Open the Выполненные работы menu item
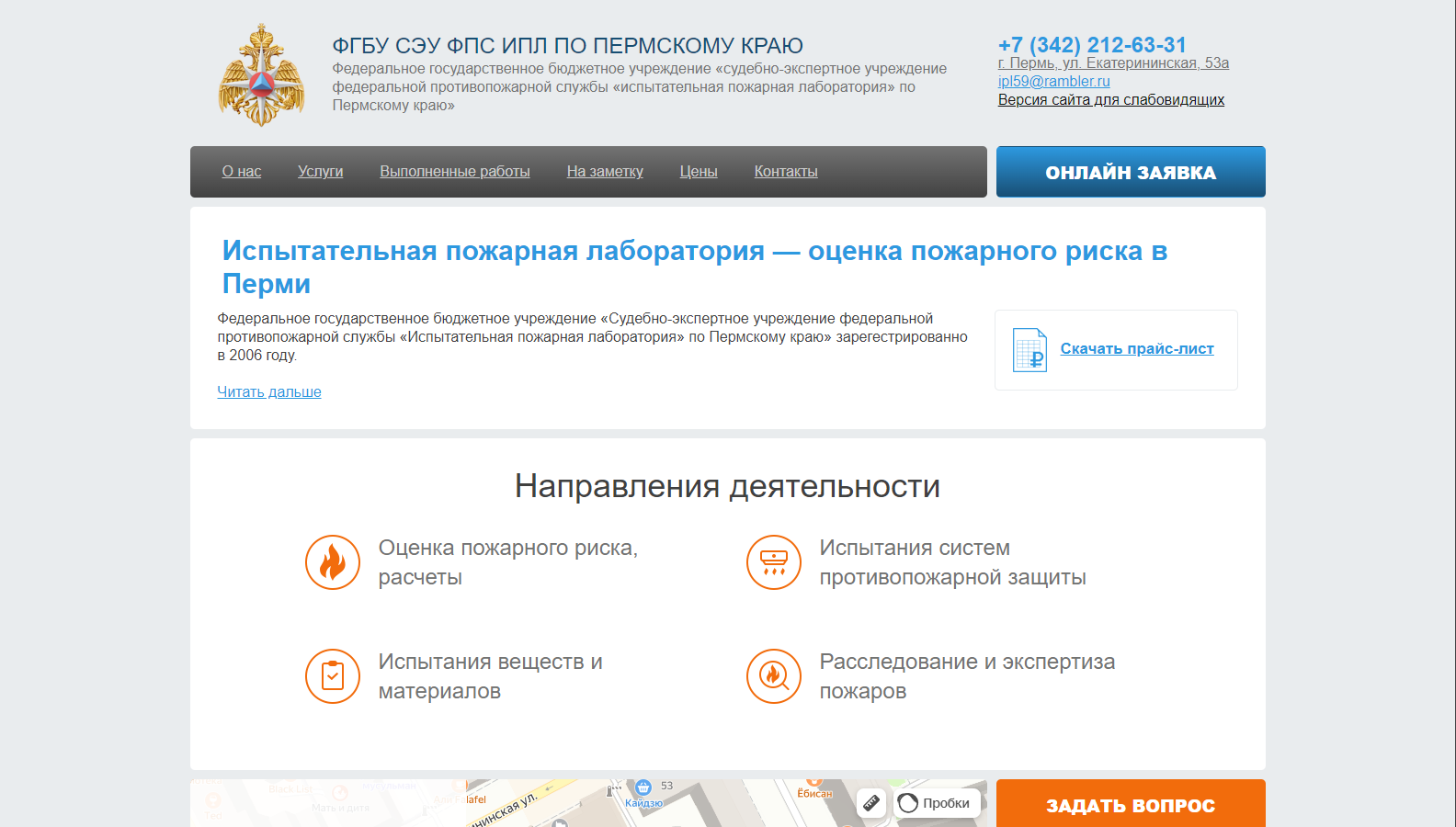Image resolution: width=1456 pixels, height=827 pixels. (455, 172)
